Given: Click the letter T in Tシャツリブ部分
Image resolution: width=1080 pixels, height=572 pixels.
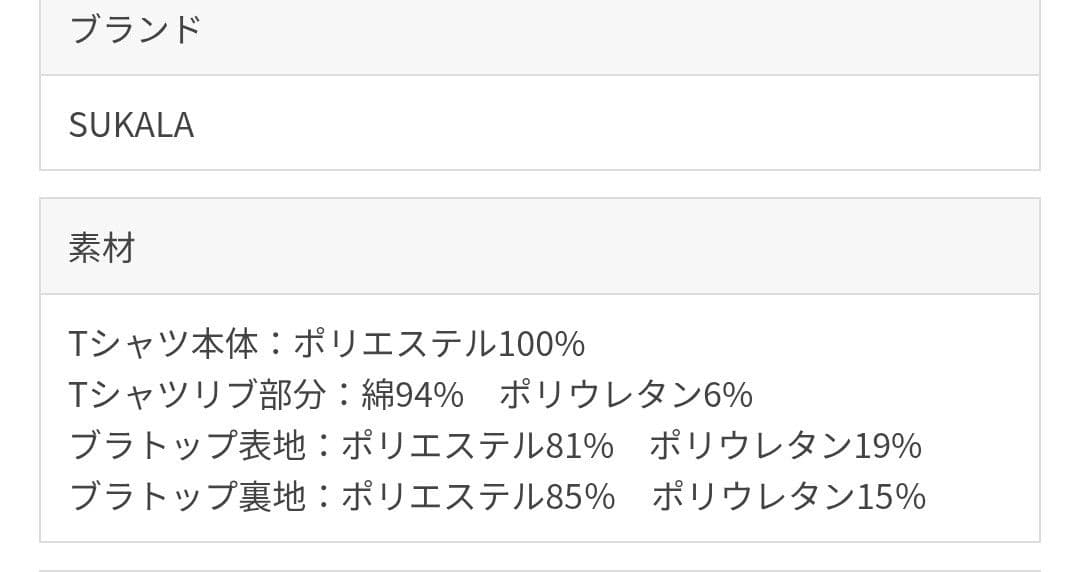Looking at the screenshot, I should coord(79,395).
